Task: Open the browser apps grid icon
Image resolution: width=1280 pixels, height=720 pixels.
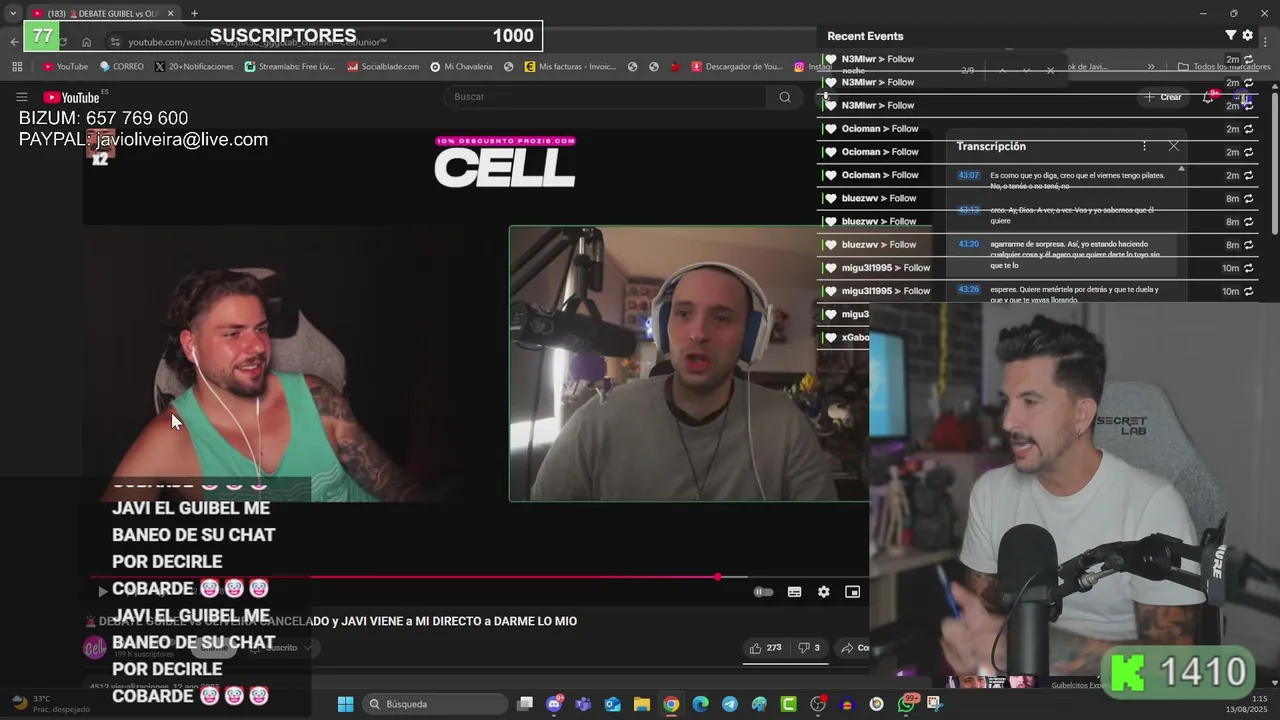Action: click(x=17, y=67)
